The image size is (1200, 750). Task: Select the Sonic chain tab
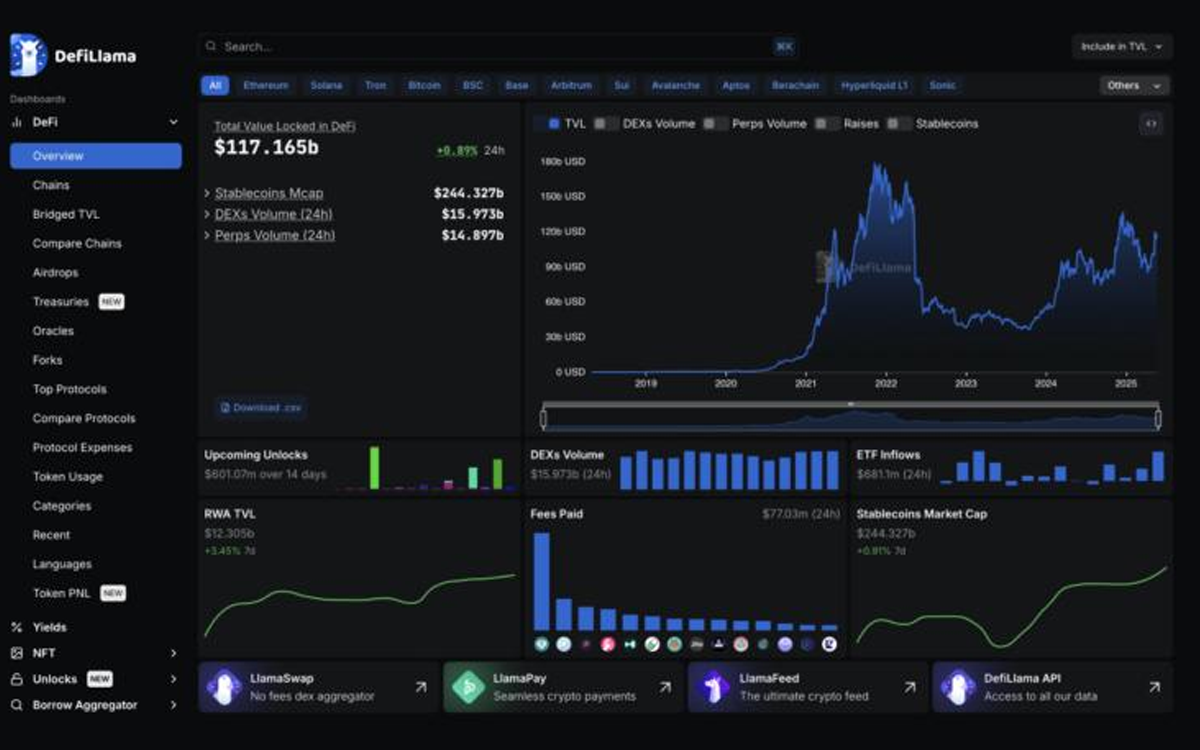[x=943, y=86]
